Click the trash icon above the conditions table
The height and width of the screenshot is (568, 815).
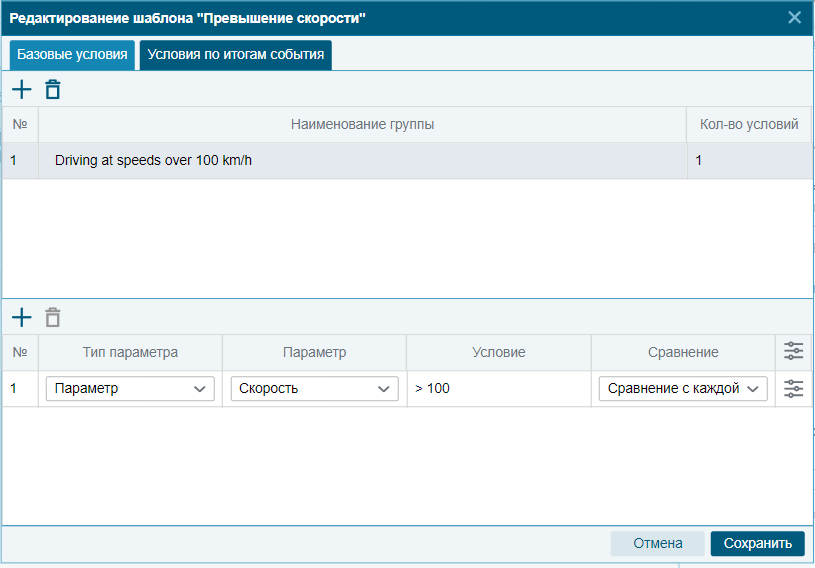53,318
